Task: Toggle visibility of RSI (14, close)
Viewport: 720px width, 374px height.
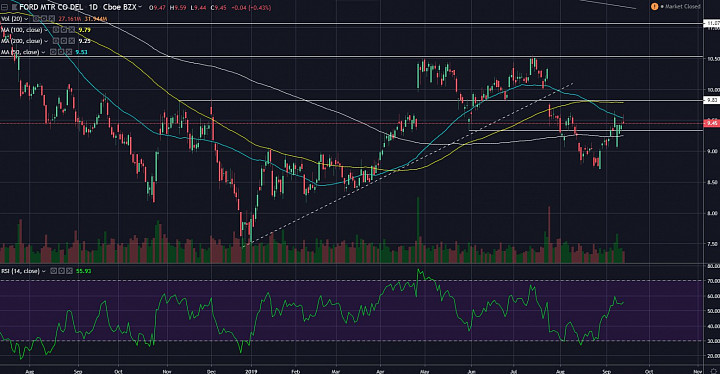Action: (53, 271)
